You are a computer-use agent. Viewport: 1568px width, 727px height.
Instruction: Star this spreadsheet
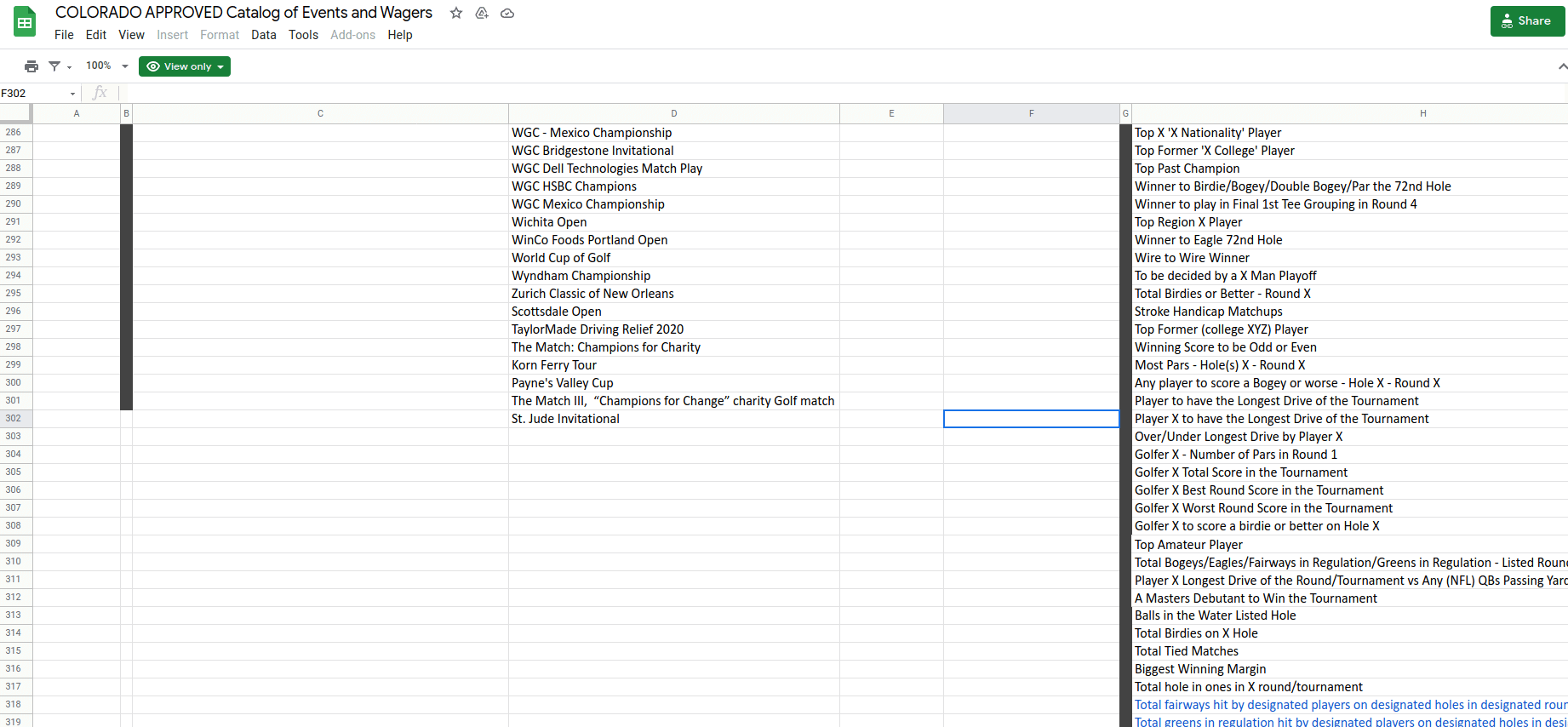[456, 13]
